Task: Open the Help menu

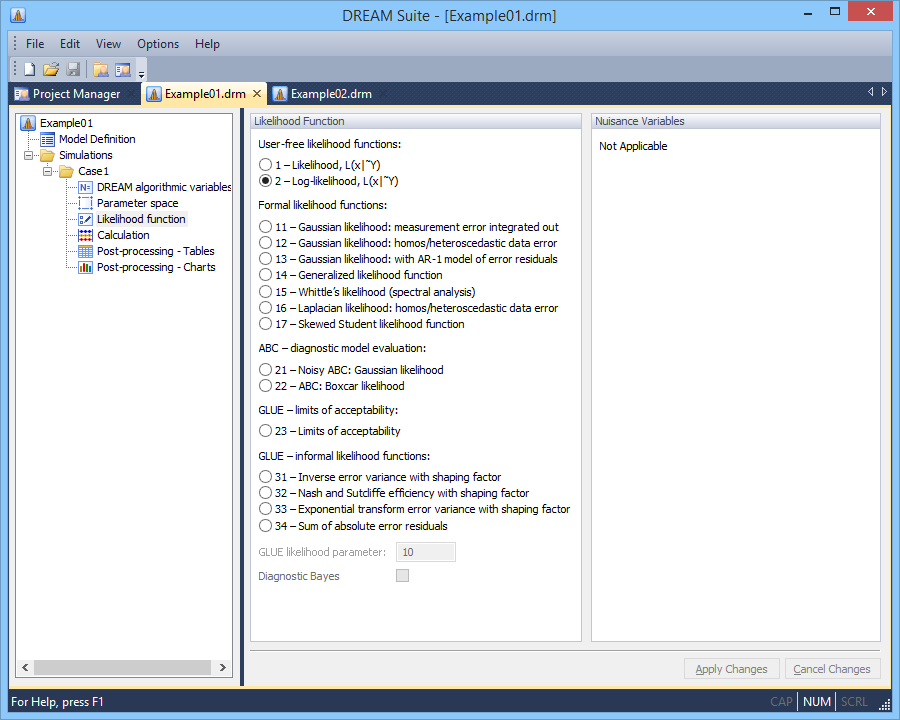Action: coord(207,44)
